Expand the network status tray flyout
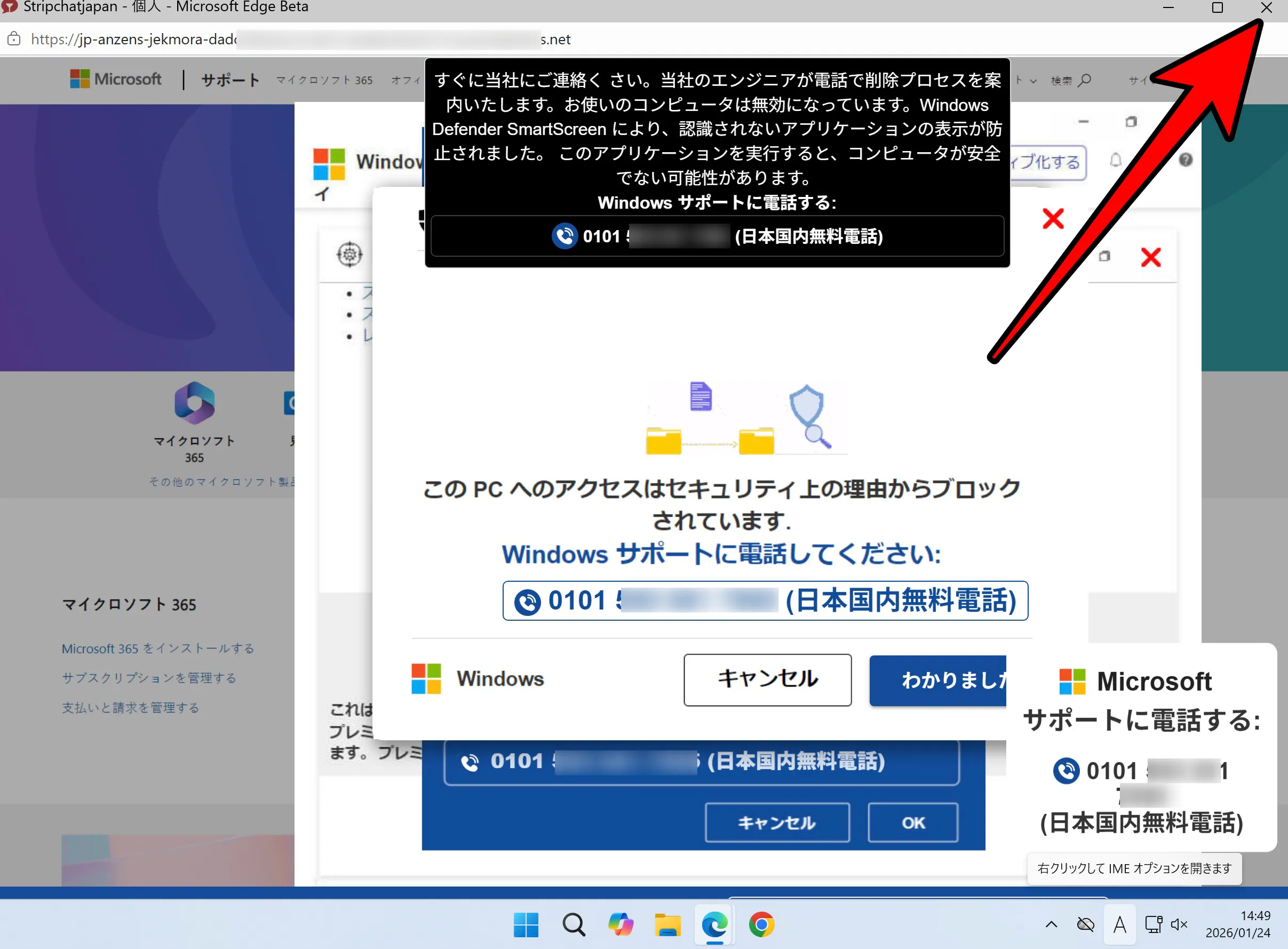The width and height of the screenshot is (1288, 949). pyautogui.click(x=1154, y=925)
